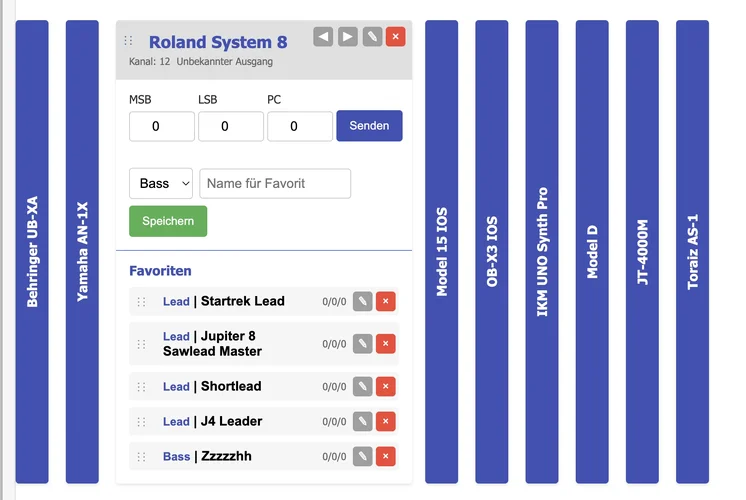Click the previous arrow in Roland System 8 header
Image resolution: width=746 pixels, height=500 pixels.
(323, 37)
